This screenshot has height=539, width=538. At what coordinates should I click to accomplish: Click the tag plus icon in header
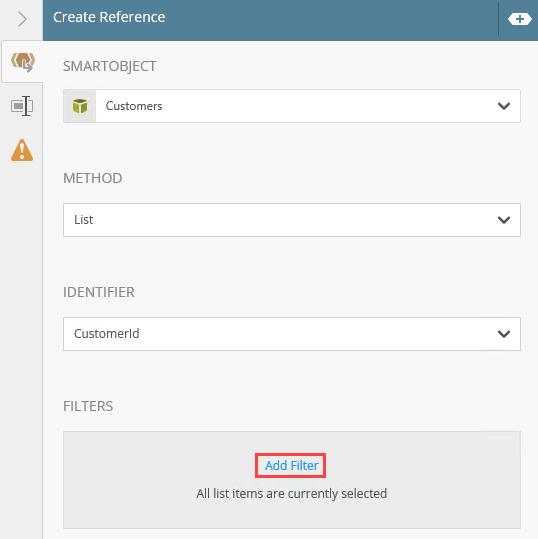click(519, 19)
